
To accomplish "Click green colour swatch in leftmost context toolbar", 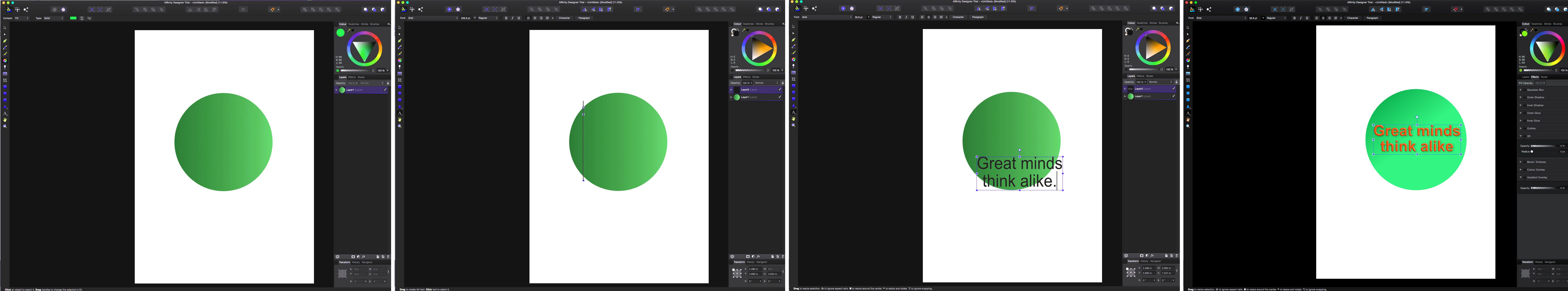I will pyautogui.click(x=73, y=18).
